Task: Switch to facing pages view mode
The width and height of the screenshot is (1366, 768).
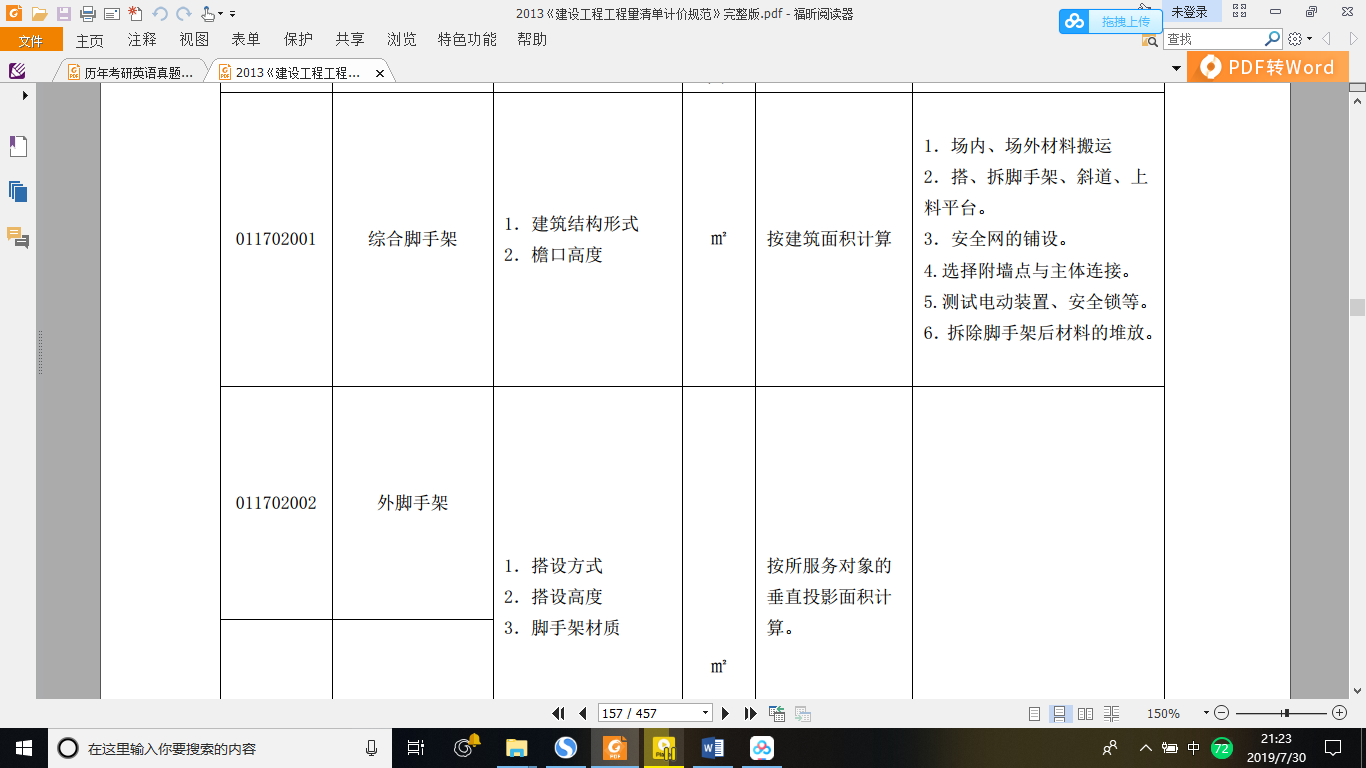Action: 1085,714
